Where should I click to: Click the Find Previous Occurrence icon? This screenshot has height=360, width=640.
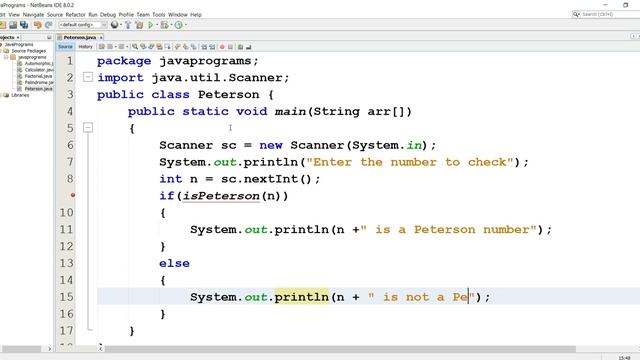(143, 47)
